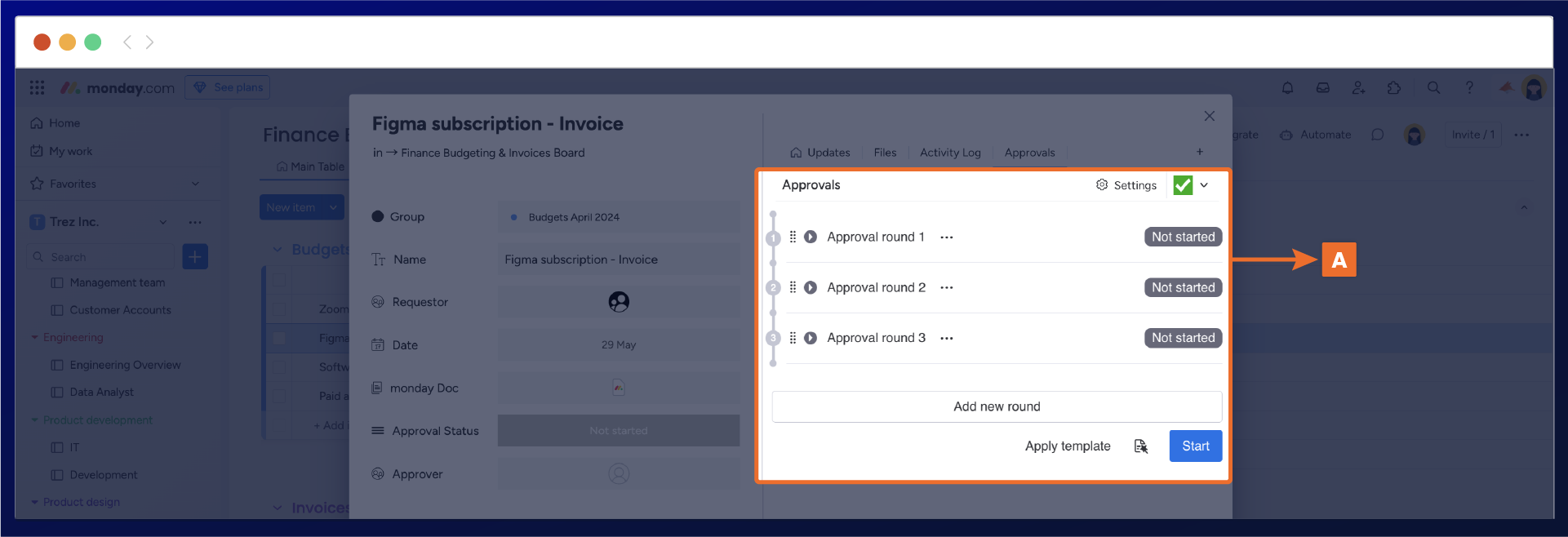Screen dimensions: 1568x537
Task: Open Approval round 2 more options menu
Action: pyautogui.click(x=947, y=287)
